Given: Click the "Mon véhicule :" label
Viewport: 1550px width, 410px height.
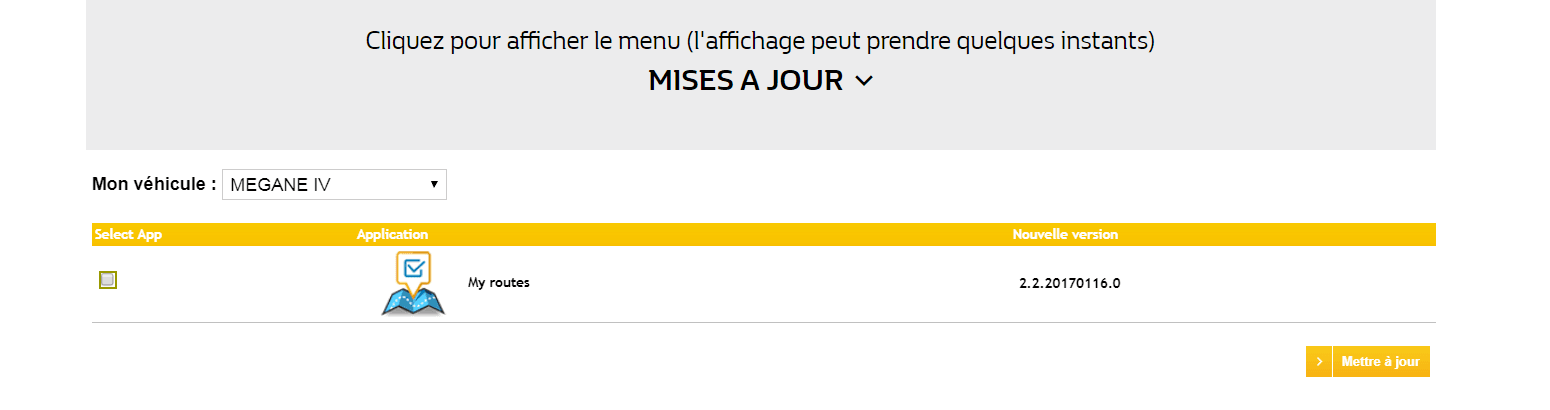Looking at the screenshot, I should coord(154,184).
